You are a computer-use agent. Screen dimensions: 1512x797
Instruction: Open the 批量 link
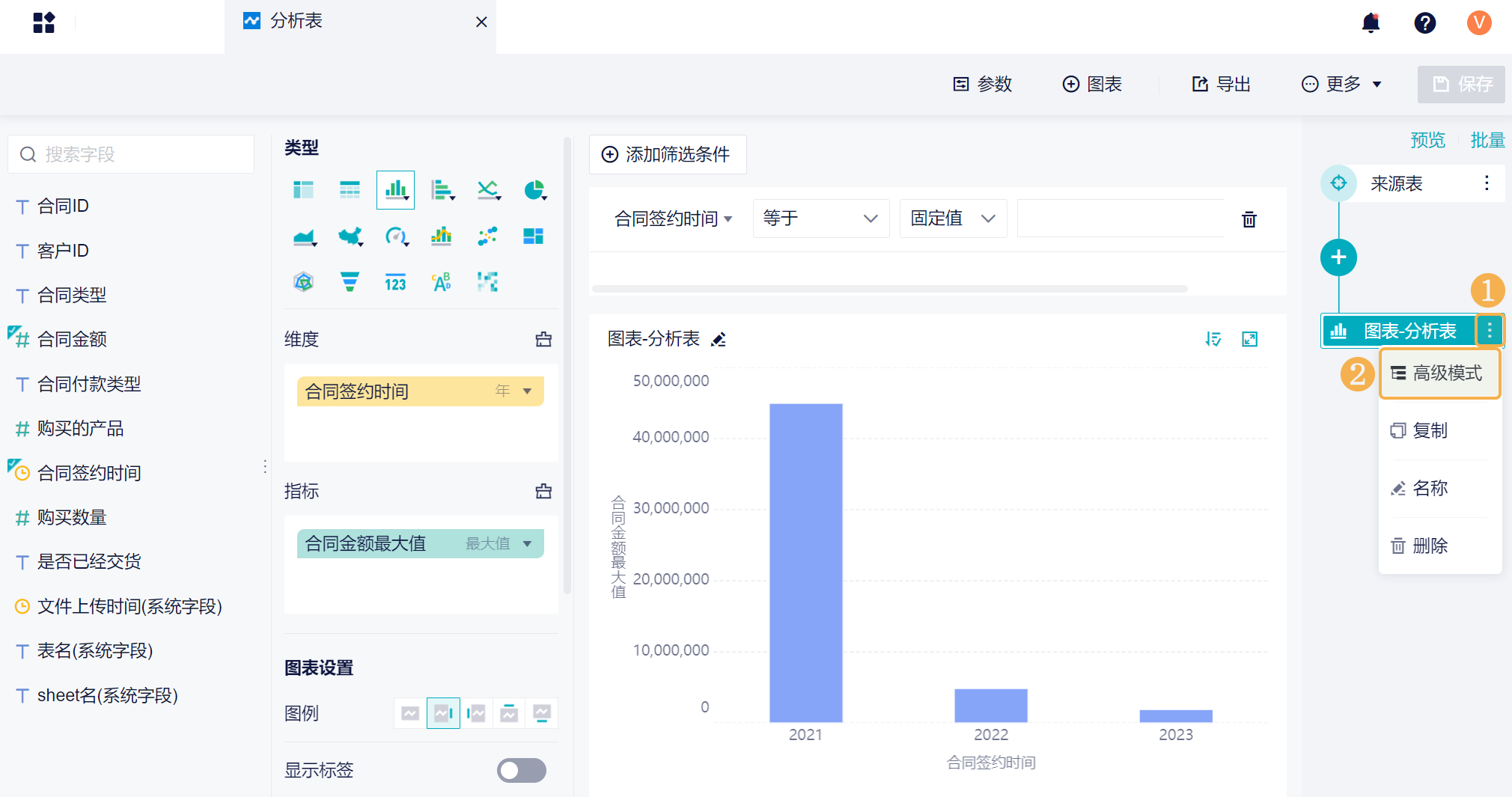coord(1487,140)
